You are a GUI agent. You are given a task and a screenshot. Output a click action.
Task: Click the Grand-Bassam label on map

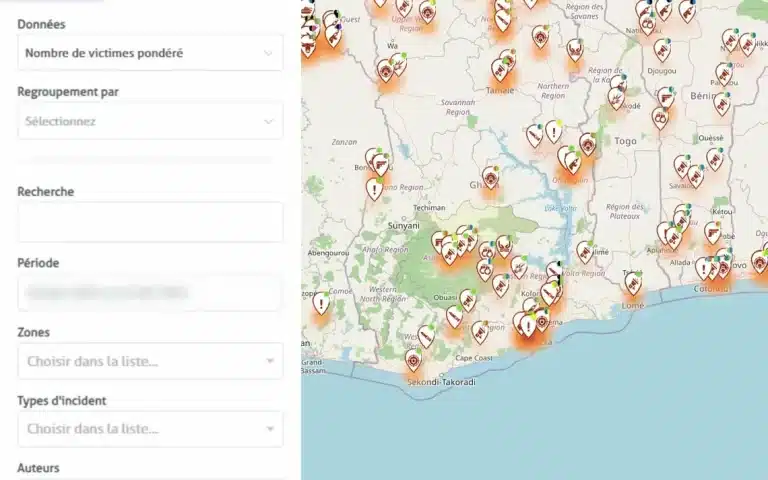tap(313, 367)
